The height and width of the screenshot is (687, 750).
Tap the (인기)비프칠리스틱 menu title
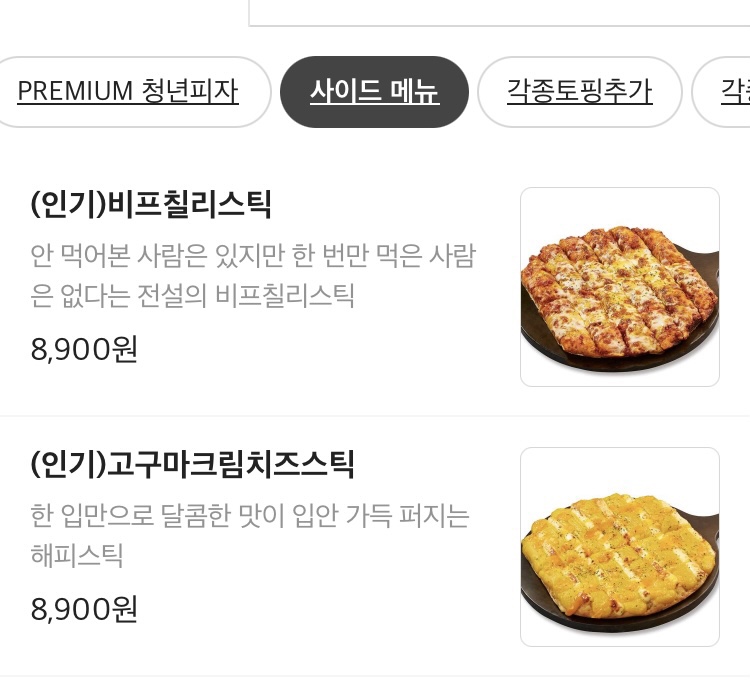[x=151, y=204]
